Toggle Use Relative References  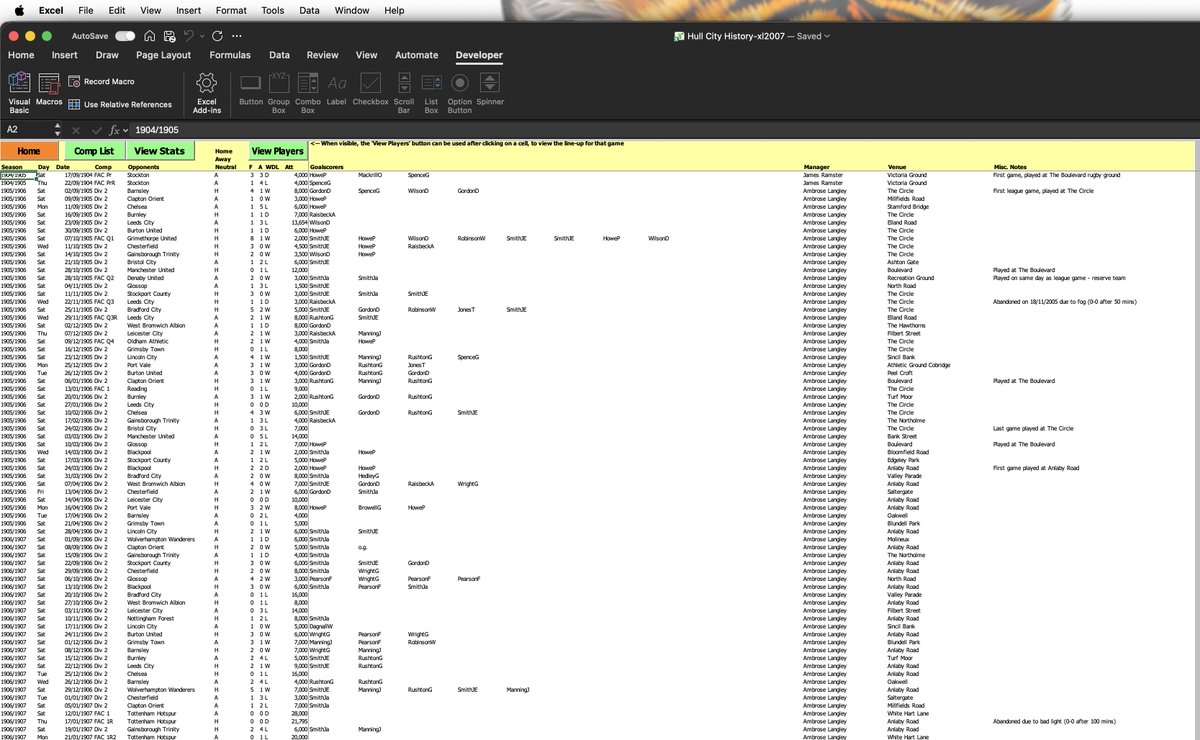120,104
